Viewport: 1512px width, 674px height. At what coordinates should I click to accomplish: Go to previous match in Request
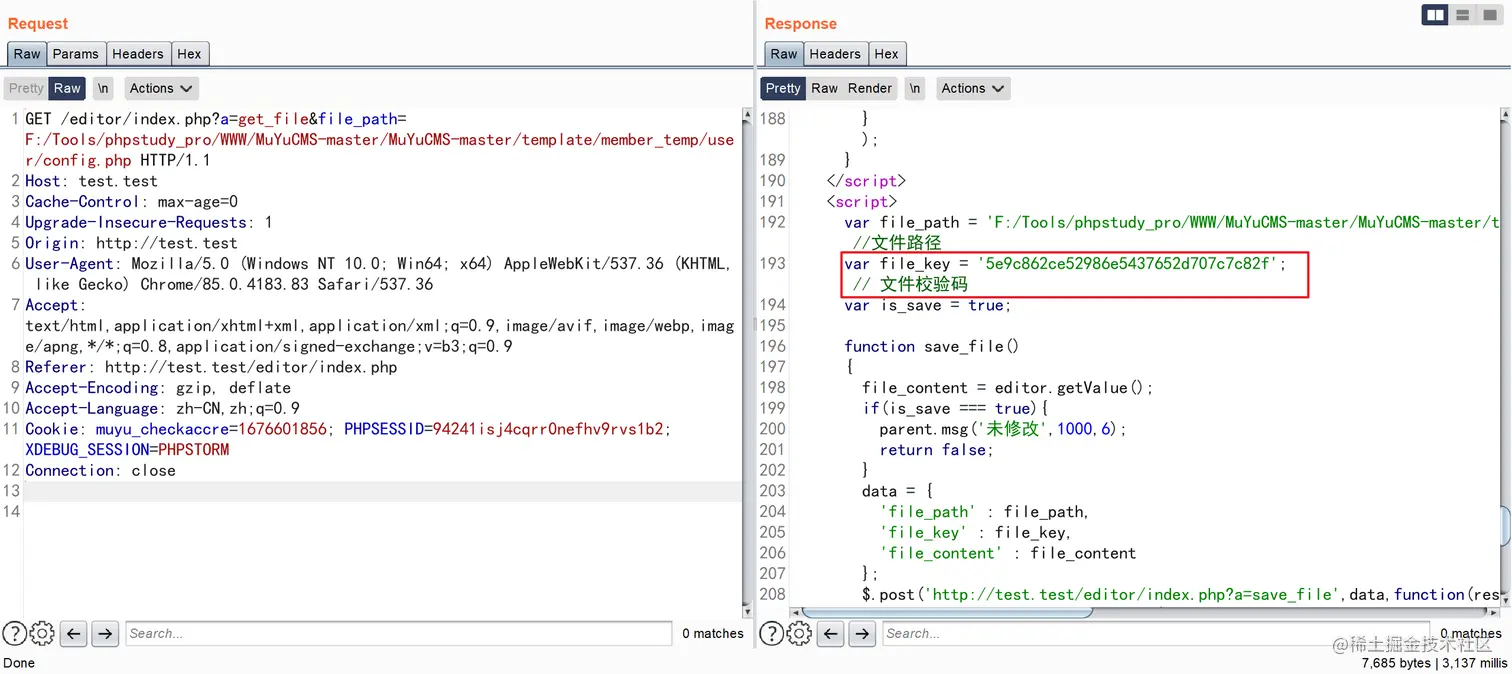(x=73, y=633)
